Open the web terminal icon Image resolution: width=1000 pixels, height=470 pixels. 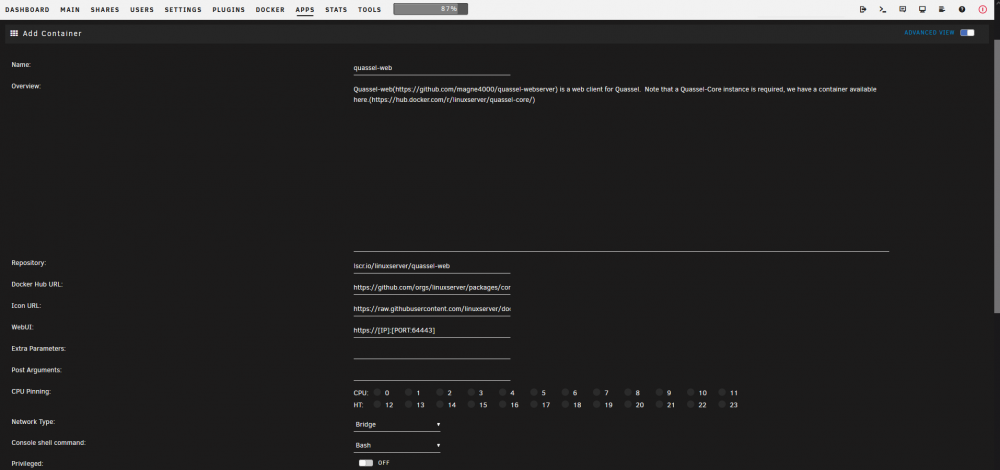(x=883, y=10)
